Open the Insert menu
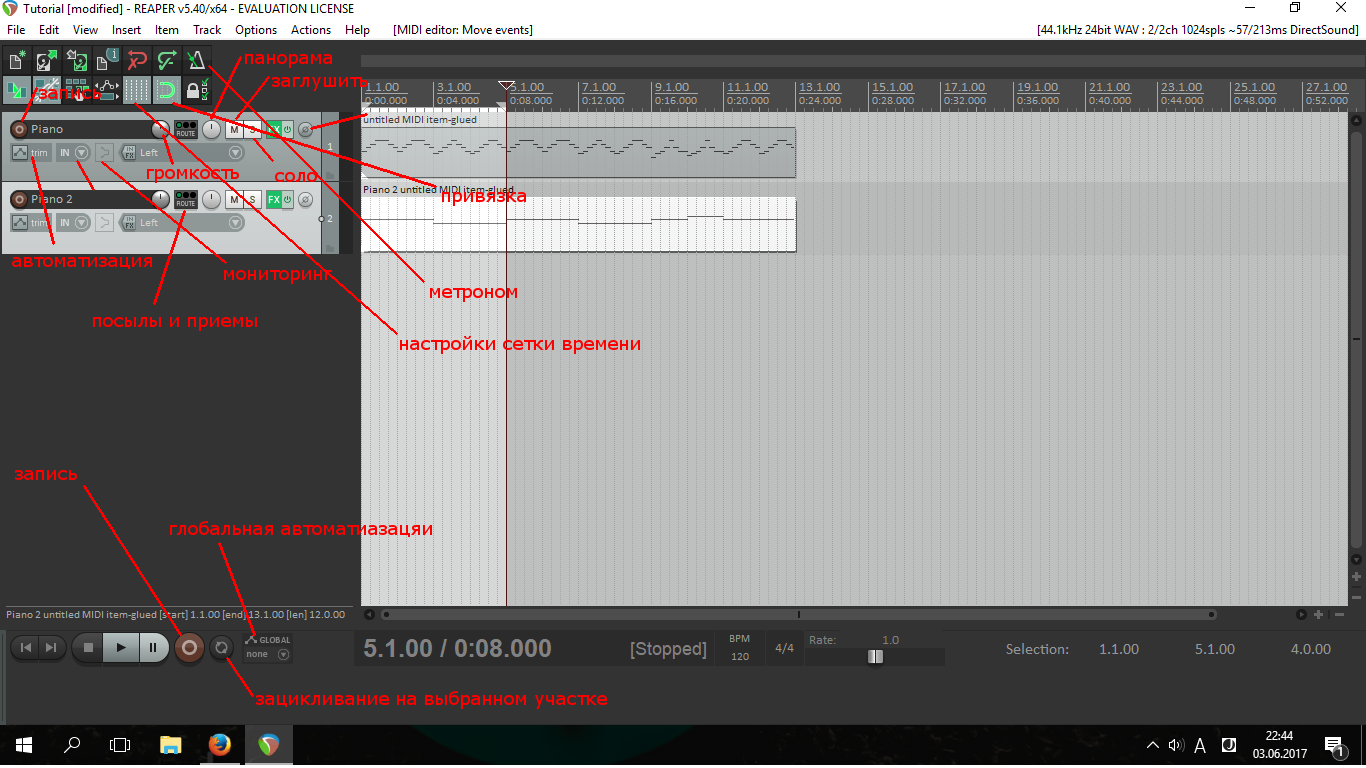The height and width of the screenshot is (768, 1366). (x=126, y=30)
